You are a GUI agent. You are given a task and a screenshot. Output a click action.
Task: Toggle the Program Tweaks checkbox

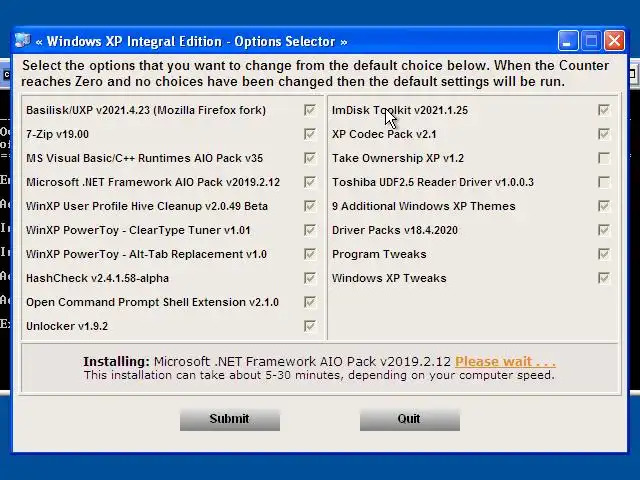pyautogui.click(x=604, y=254)
